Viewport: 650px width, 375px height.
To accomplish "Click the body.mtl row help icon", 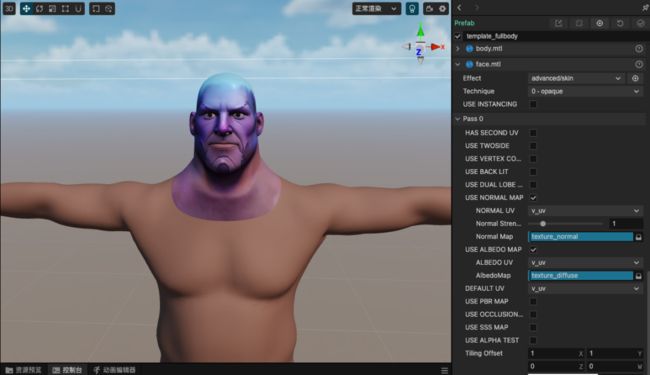I will pos(639,49).
